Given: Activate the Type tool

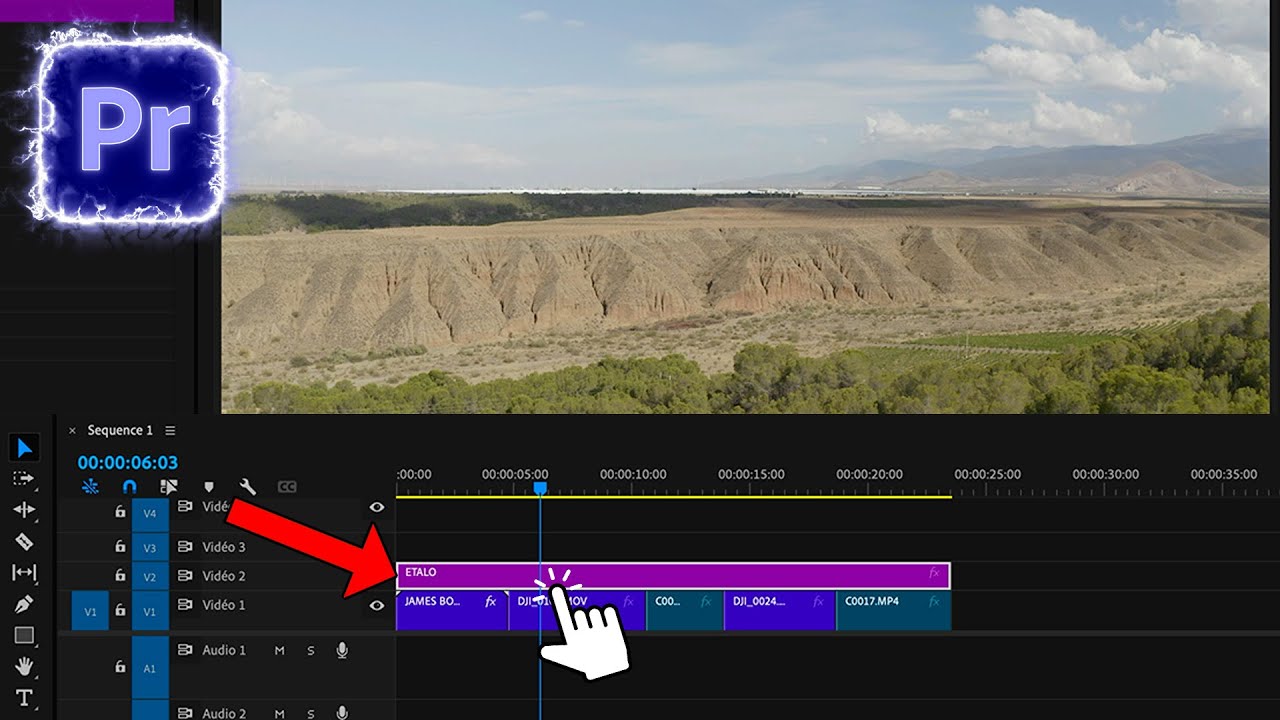Looking at the screenshot, I should click(24, 697).
